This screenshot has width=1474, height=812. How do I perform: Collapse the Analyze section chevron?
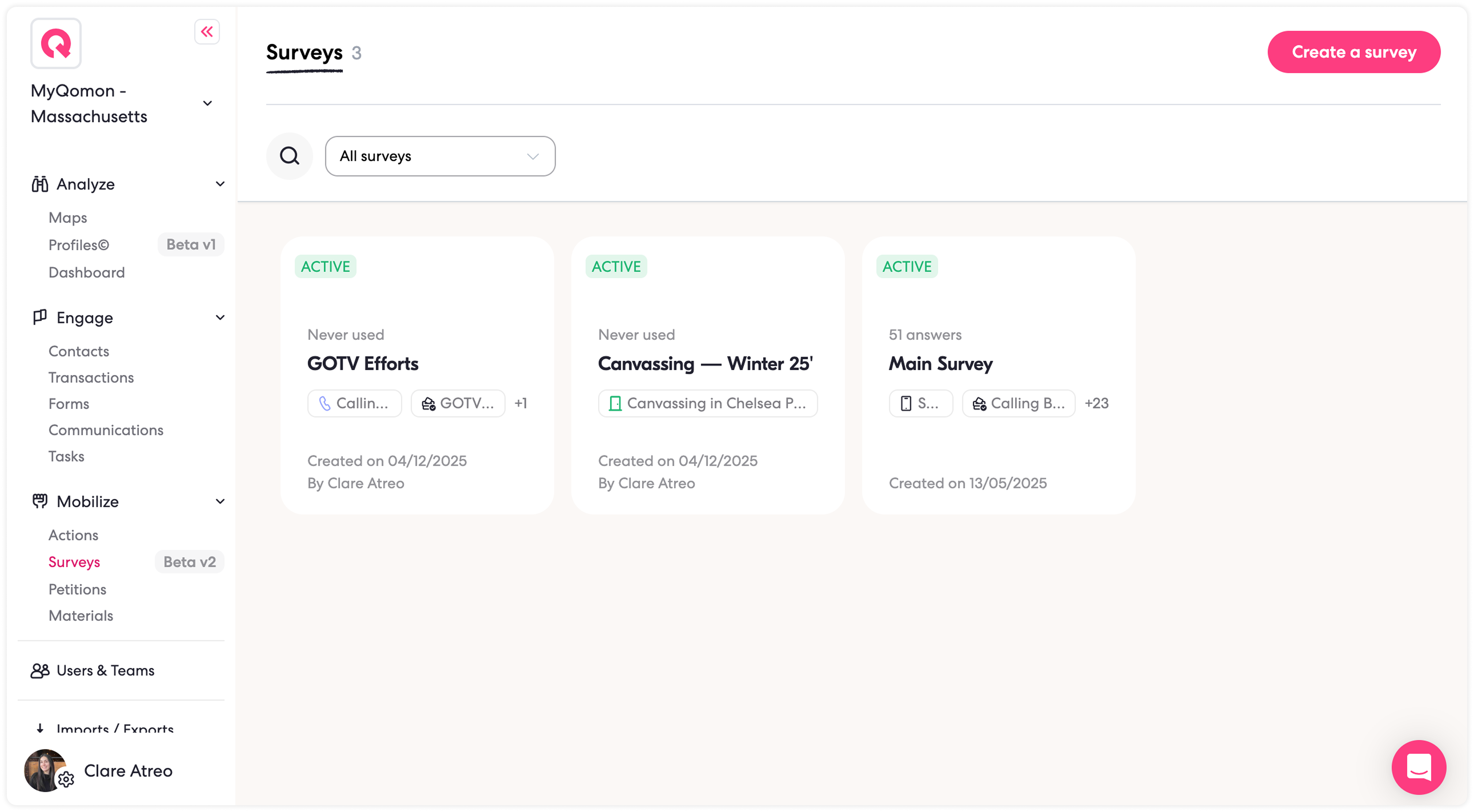(220, 184)
